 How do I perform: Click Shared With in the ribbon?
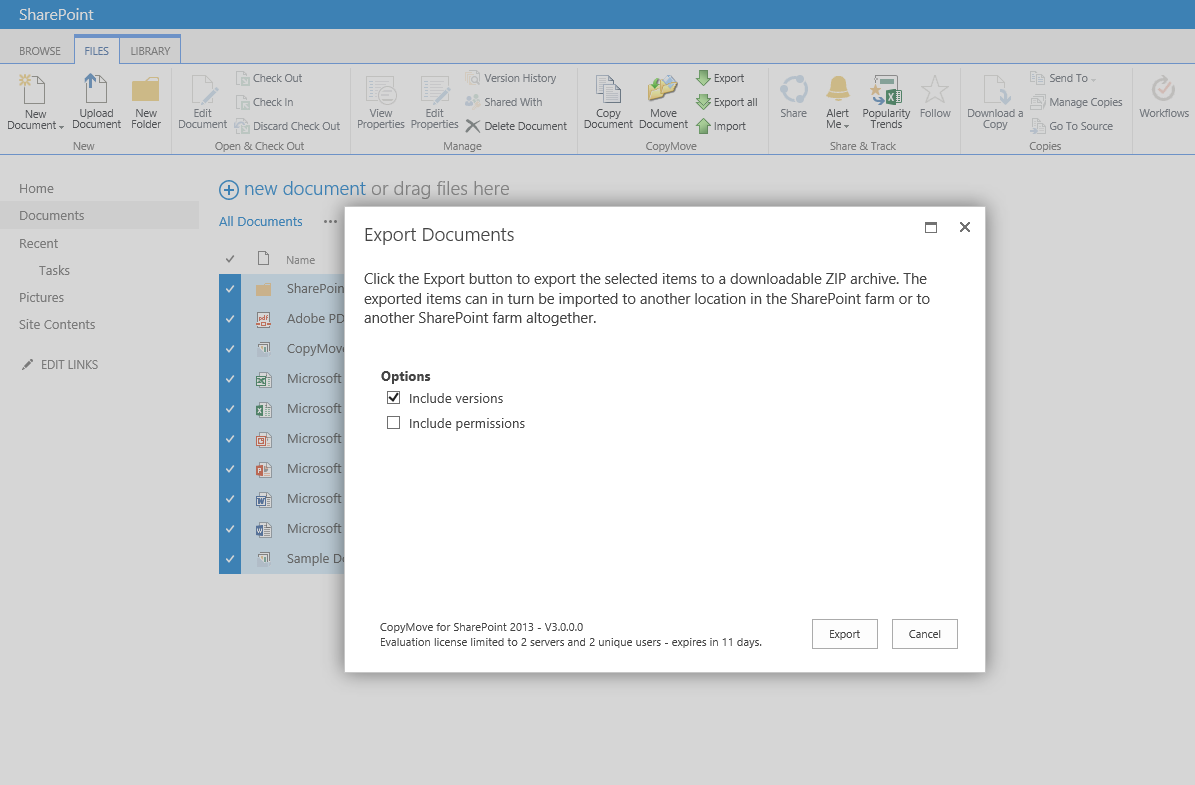tap(504, 102)
